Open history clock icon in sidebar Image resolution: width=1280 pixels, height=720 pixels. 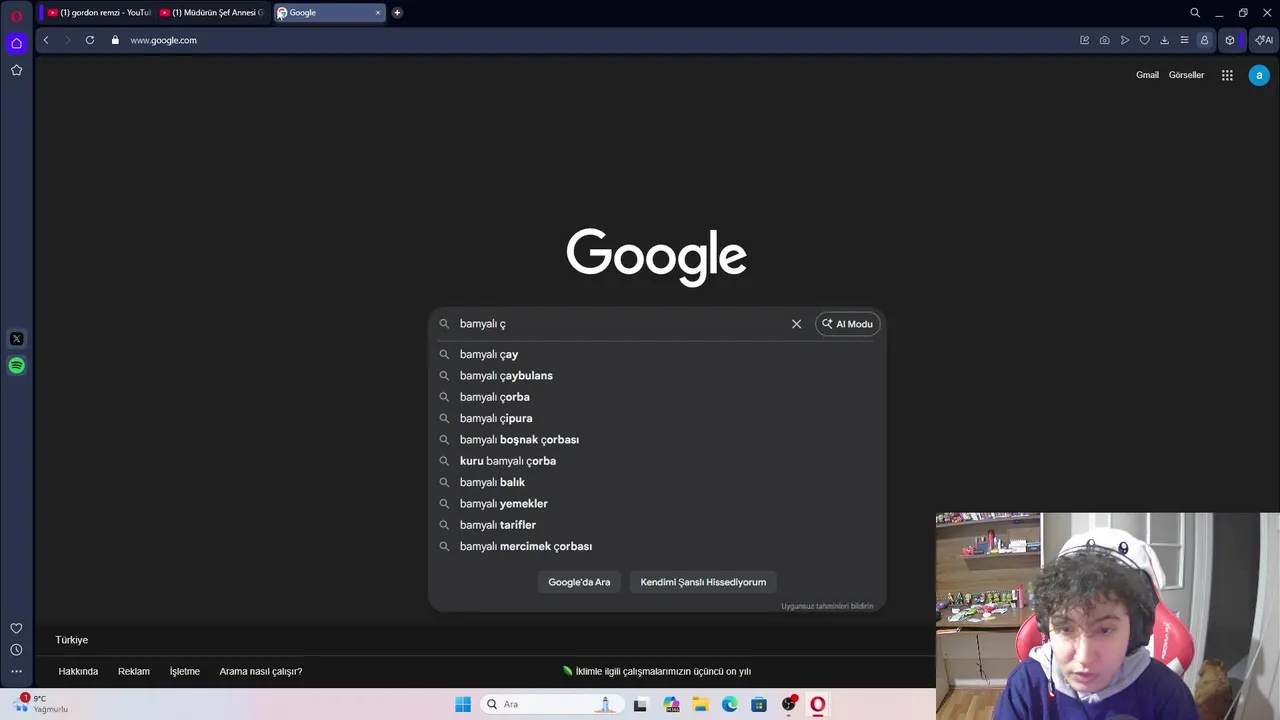tap(16, 650)
